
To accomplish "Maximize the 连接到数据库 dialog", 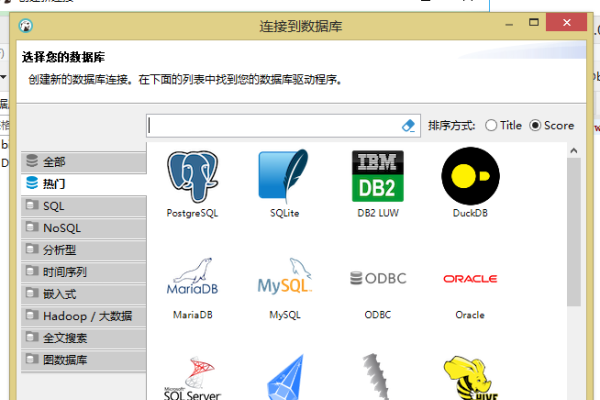I will click(534, 23).
